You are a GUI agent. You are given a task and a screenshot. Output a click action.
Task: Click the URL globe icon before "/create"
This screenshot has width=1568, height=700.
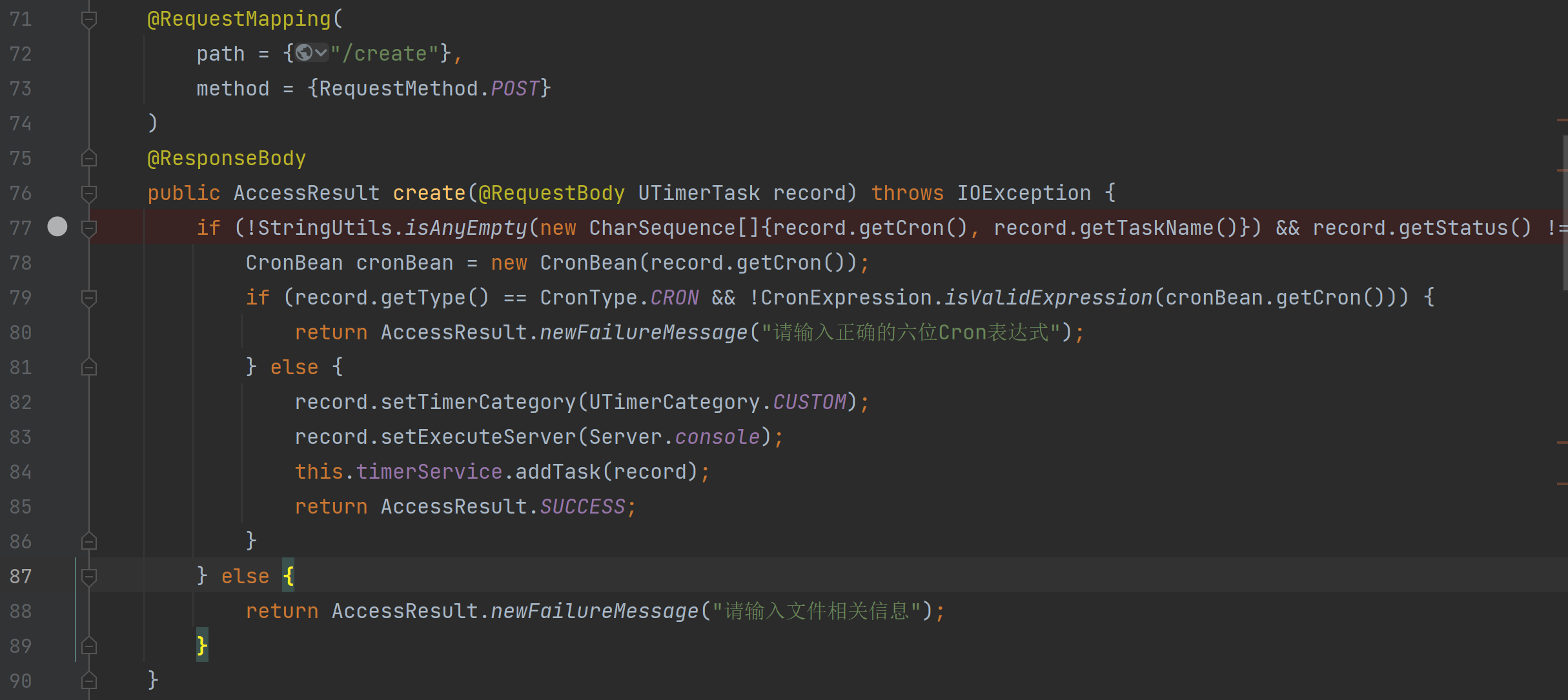point(304,53)
